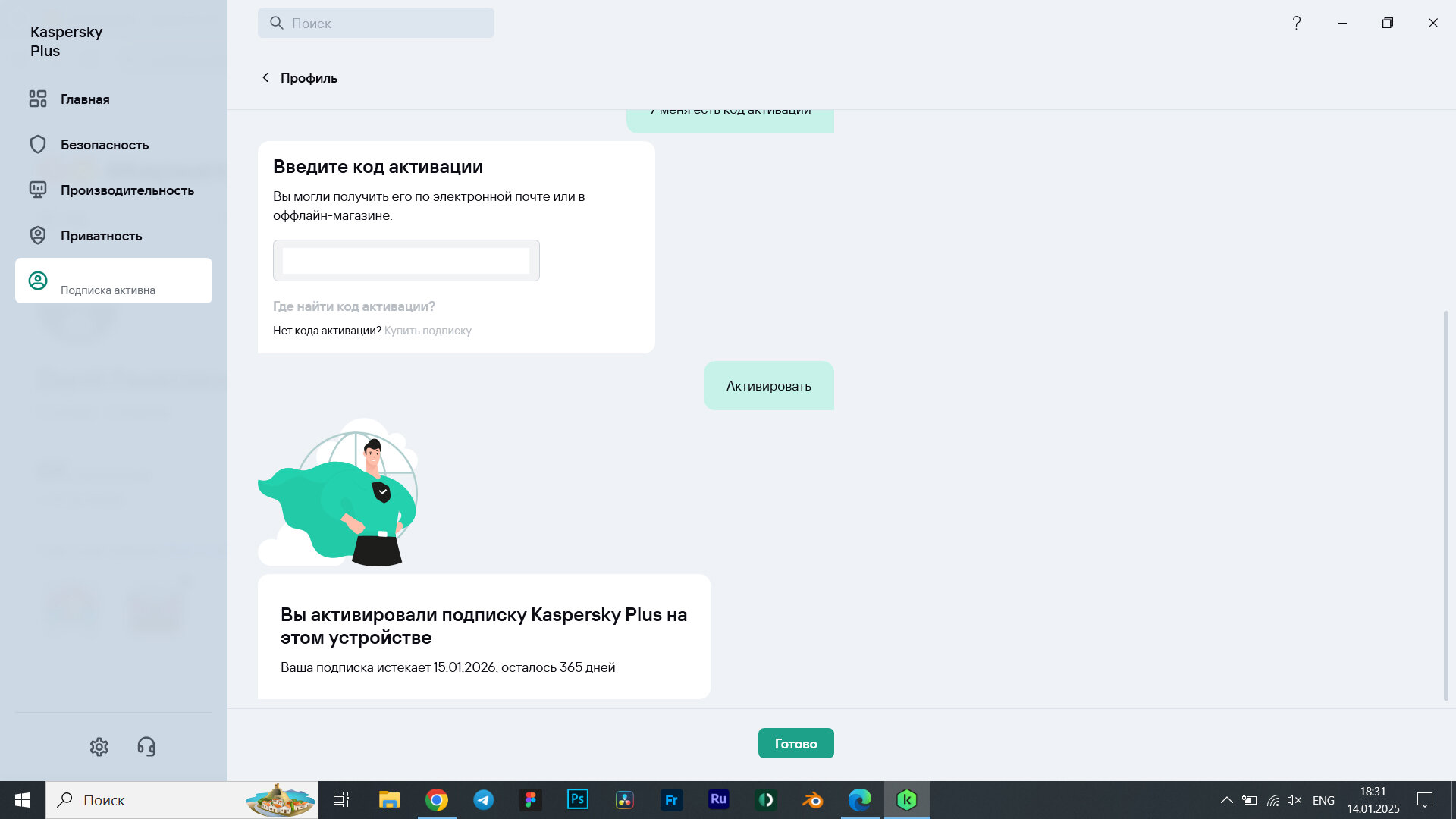Open Microsoft Edge from the taskbar
1456x819 pixels.
coord(860,800)
